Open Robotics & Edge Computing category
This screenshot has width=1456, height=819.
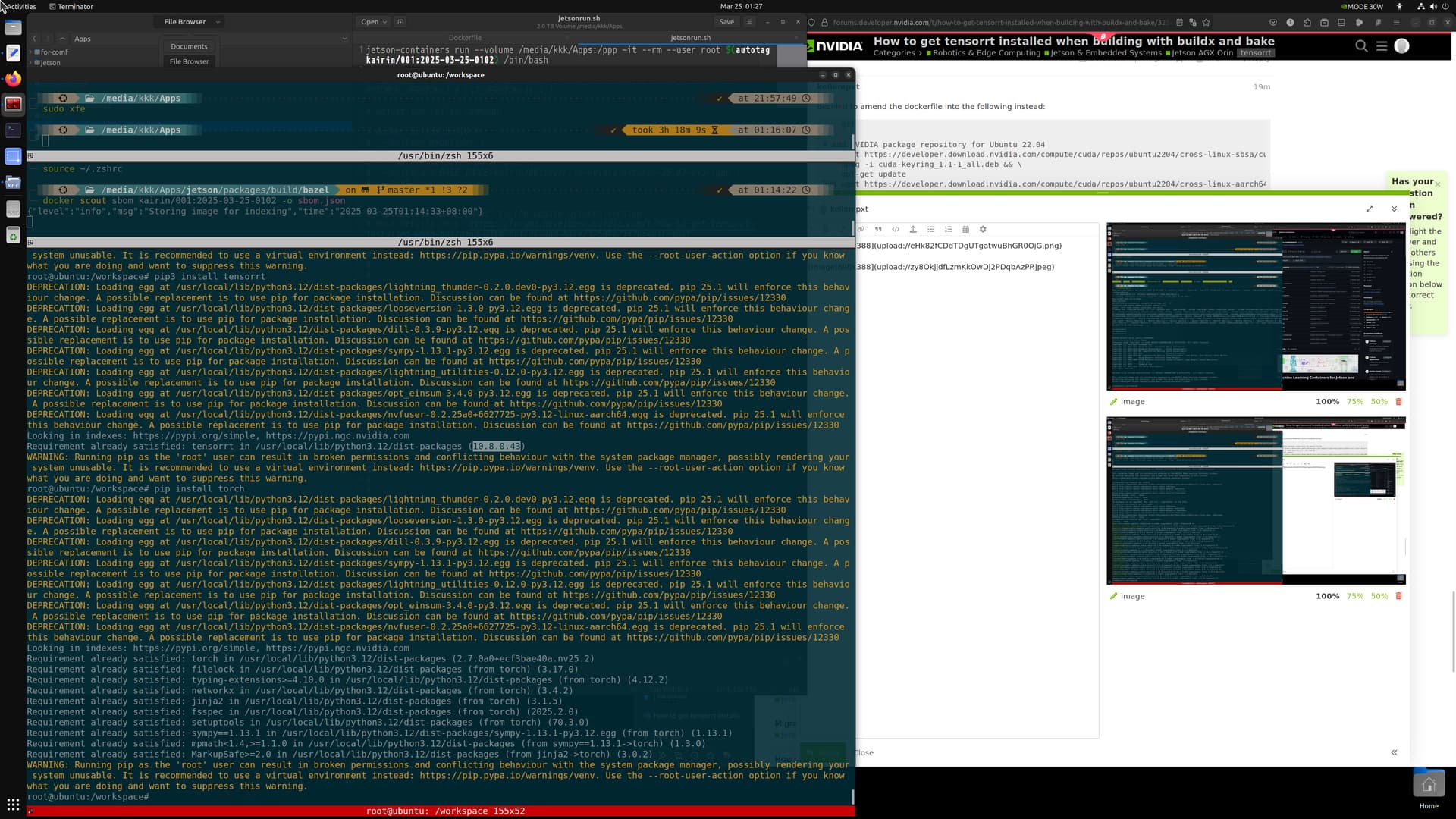coord(983,53)
